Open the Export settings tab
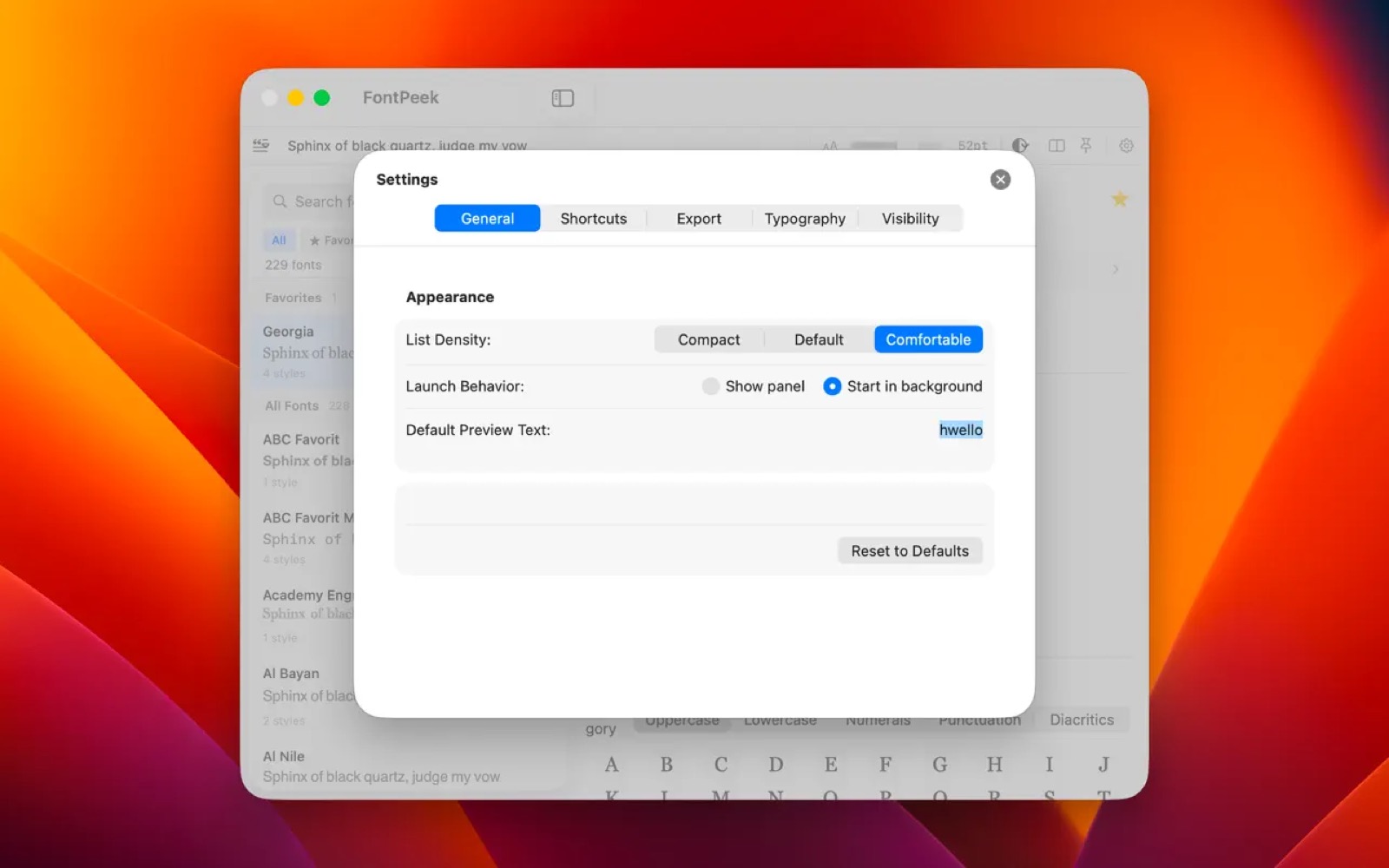1389x868 pixels. 699,219
